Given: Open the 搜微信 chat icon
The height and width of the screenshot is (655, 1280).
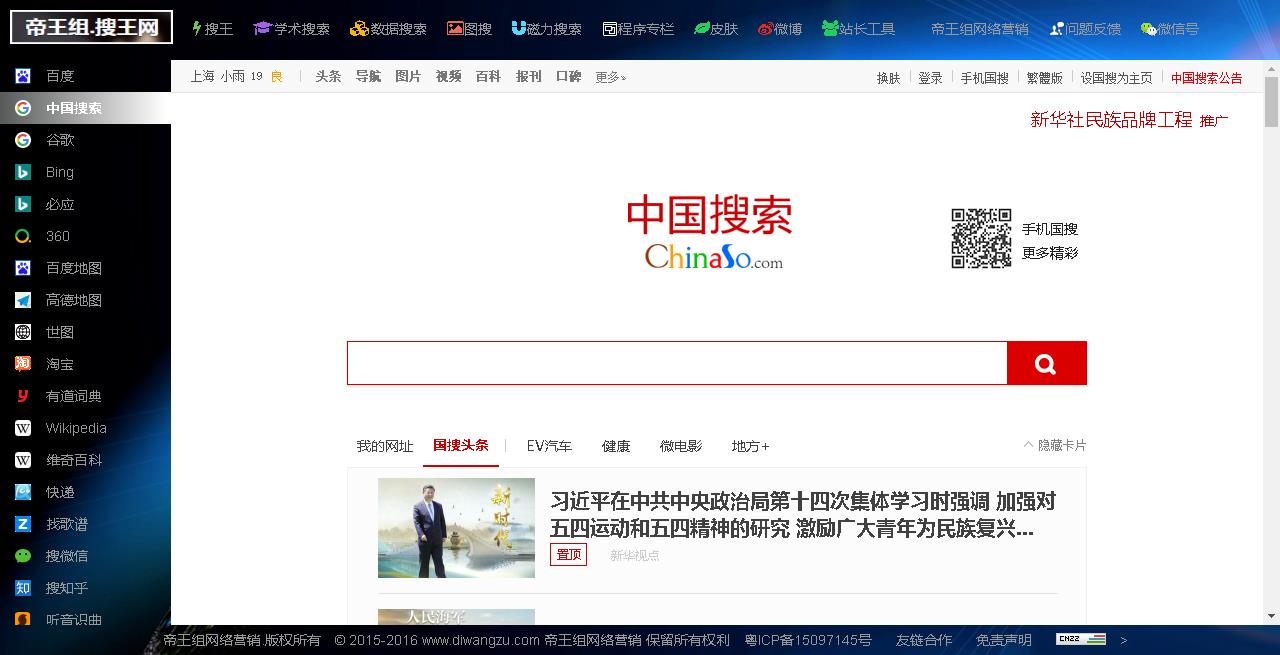Looking at the screenshot, I should click(x=23, y=556).
